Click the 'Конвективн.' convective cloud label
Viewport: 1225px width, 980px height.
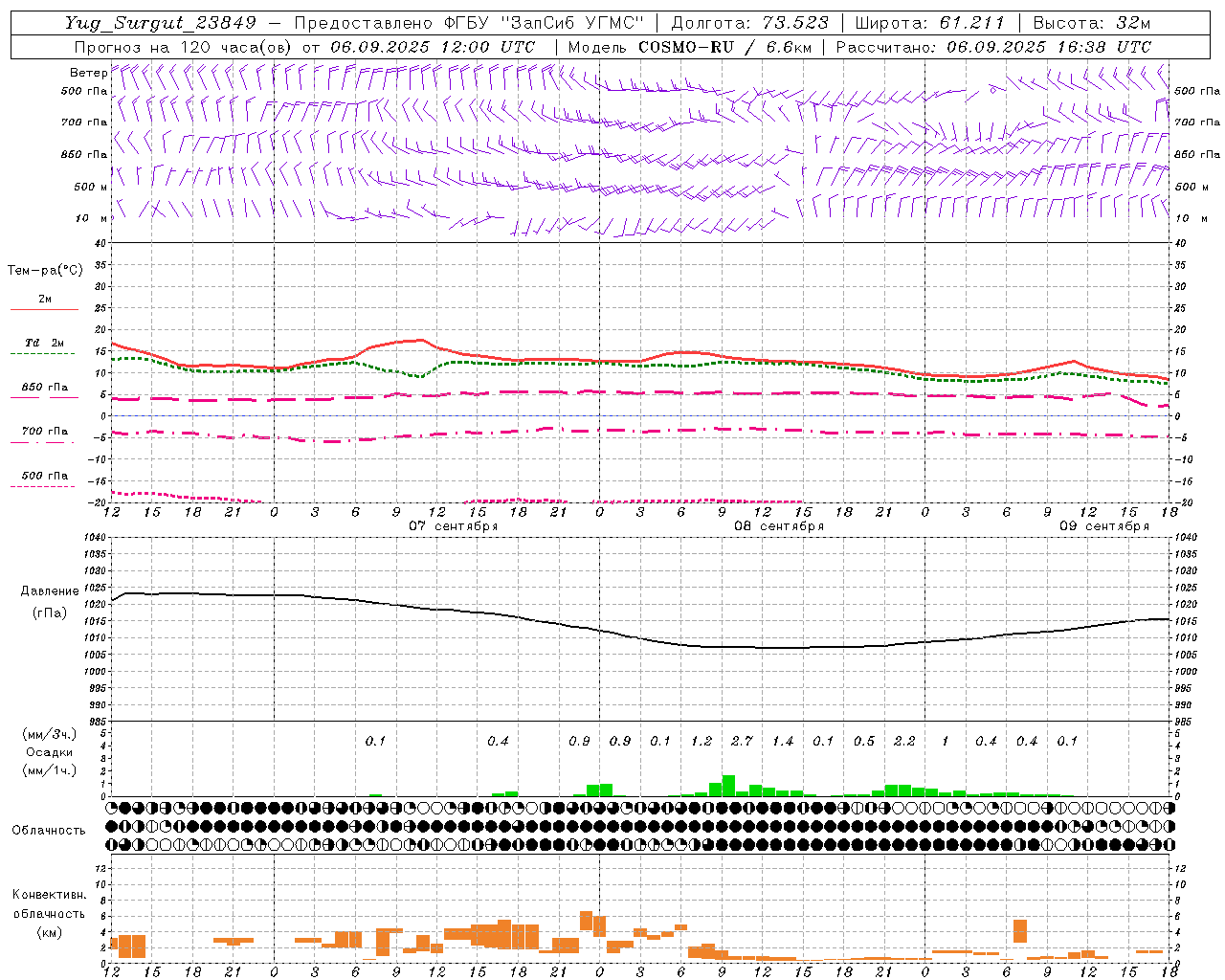pos(50,895)
